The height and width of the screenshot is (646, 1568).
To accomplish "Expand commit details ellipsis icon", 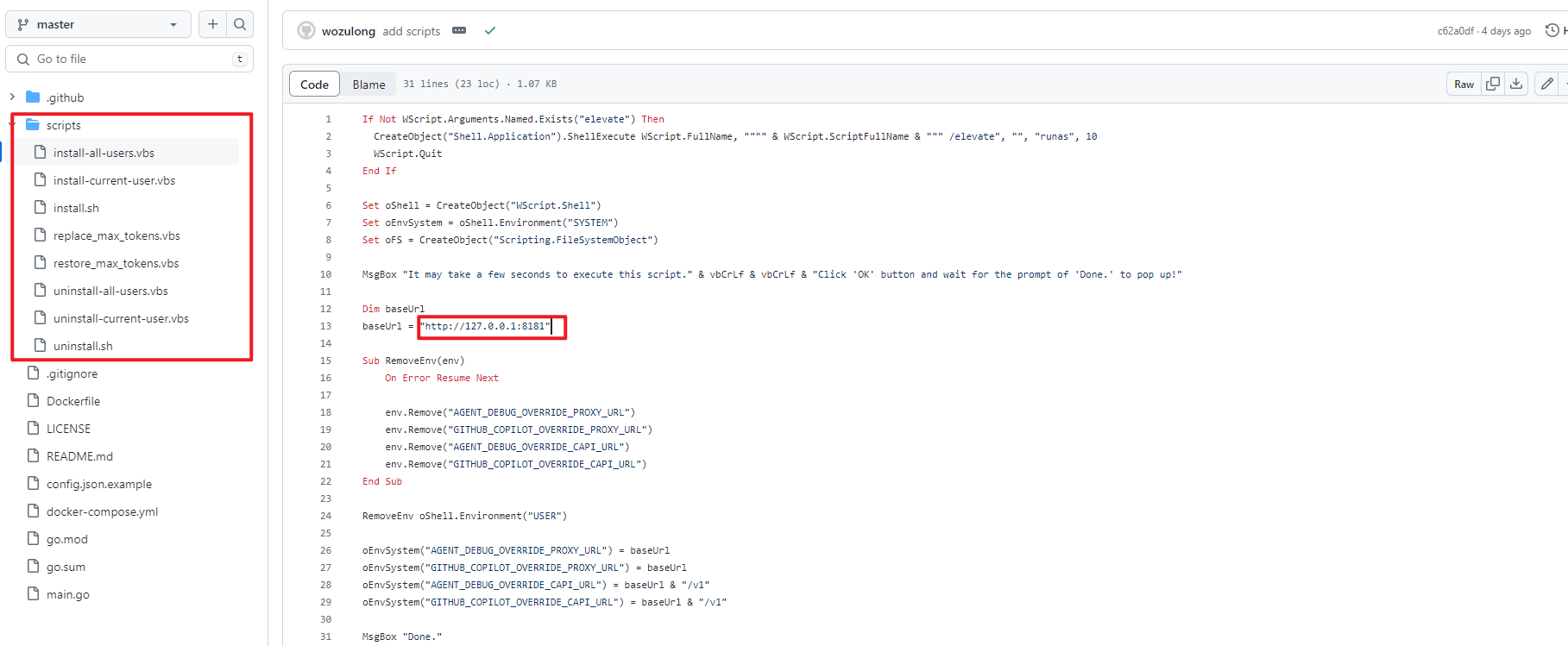I will pos(459,30).
